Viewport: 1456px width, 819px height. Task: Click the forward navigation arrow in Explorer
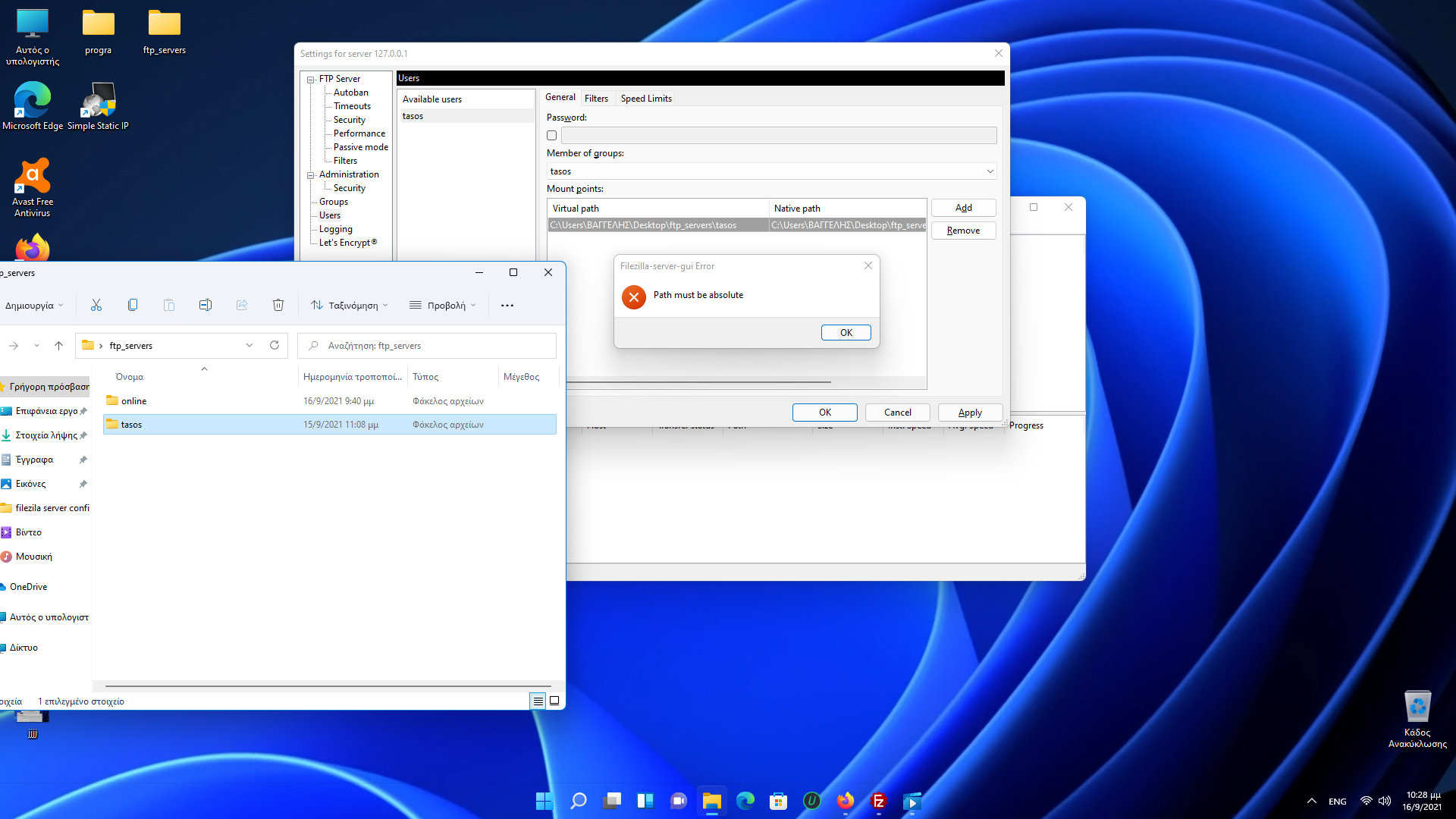pyautogui.click(x=14, y=345)
